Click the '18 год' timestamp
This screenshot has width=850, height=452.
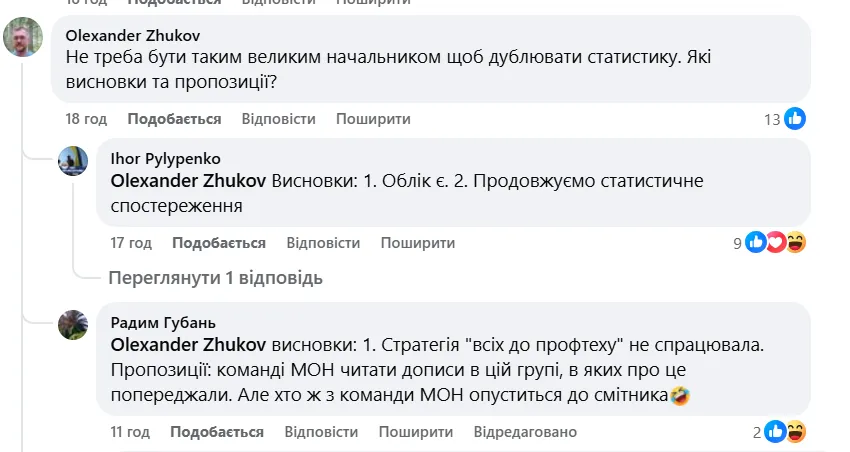(x=86, y=119)
